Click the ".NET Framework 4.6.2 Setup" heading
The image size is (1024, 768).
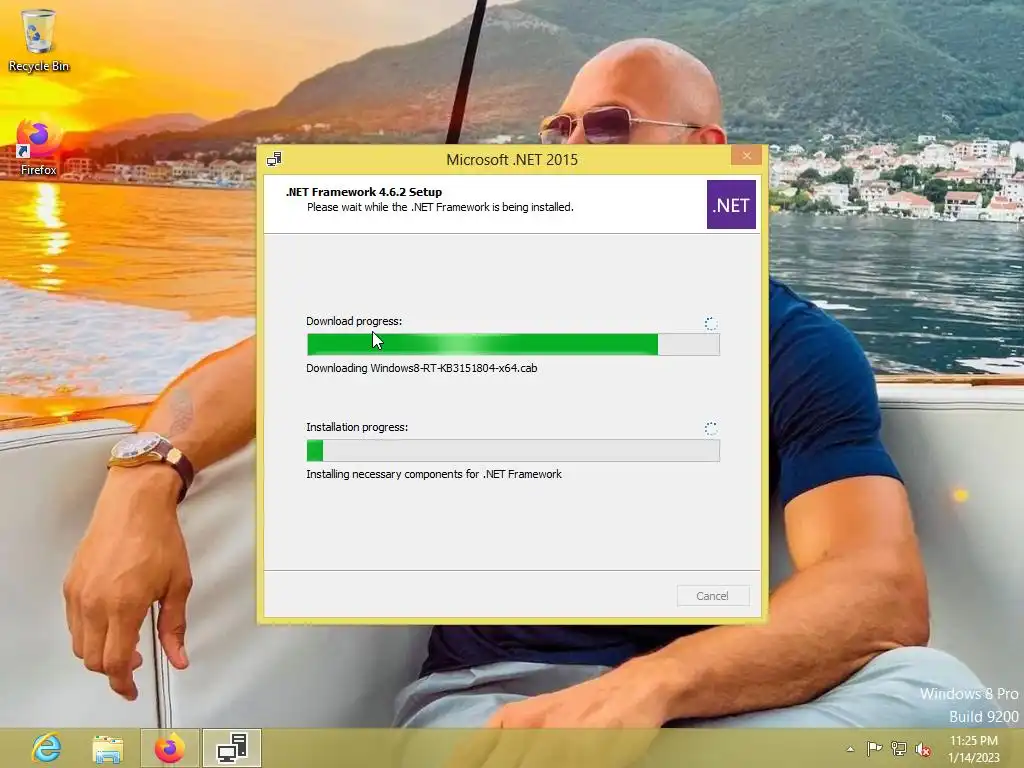(x=364, y=192)
